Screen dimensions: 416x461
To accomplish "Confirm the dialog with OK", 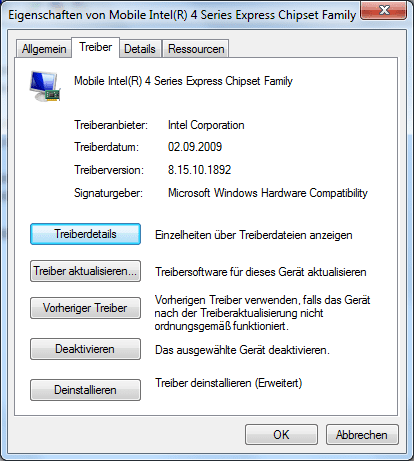I will (281, 435).
